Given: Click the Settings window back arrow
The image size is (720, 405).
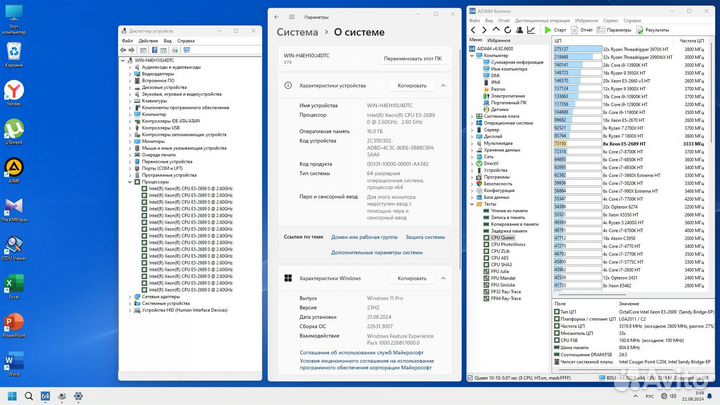Looking at the screenshot, I should coord(276,17).
